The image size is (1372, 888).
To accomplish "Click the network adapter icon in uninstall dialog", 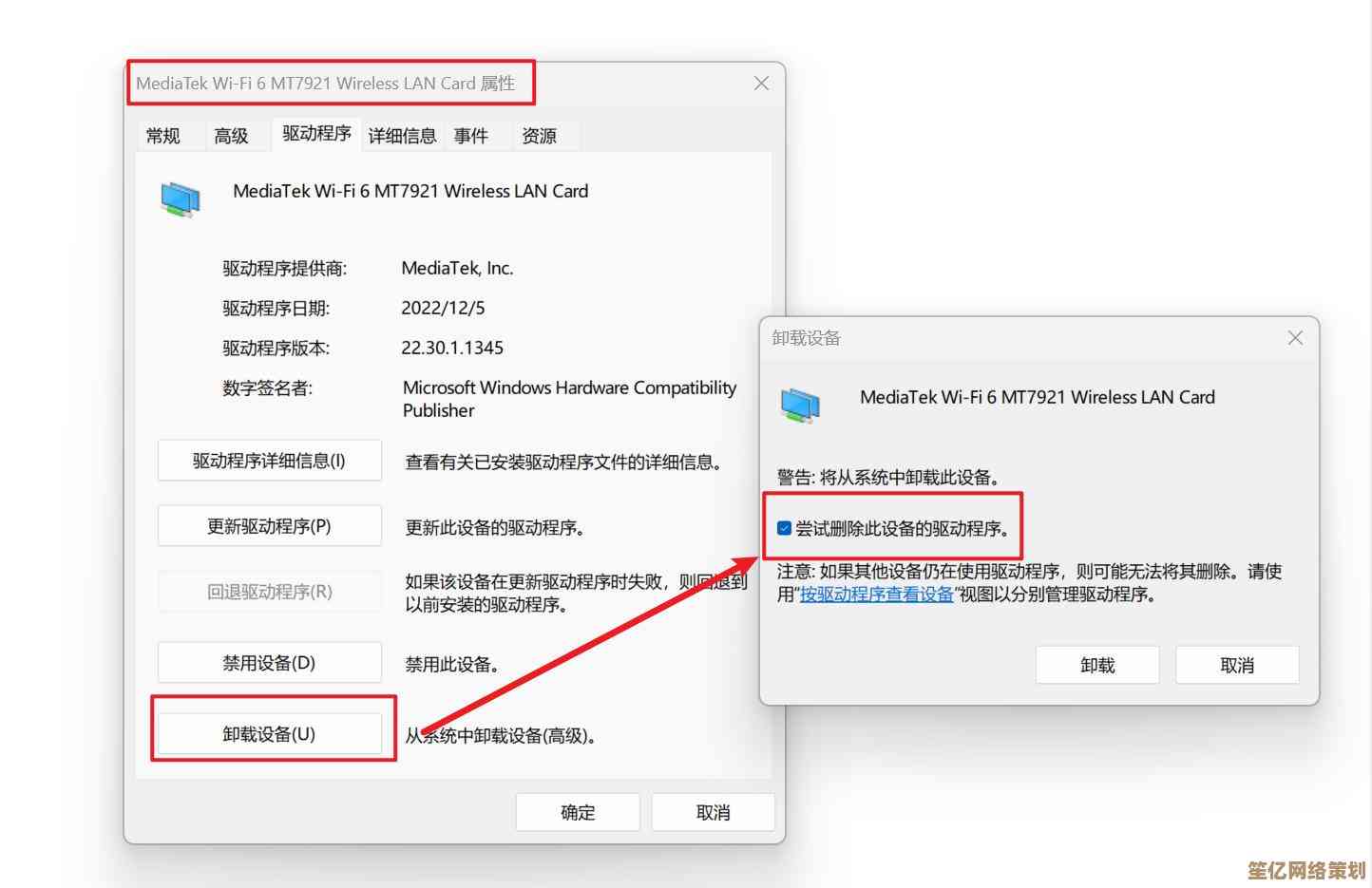I will point(800,406).
